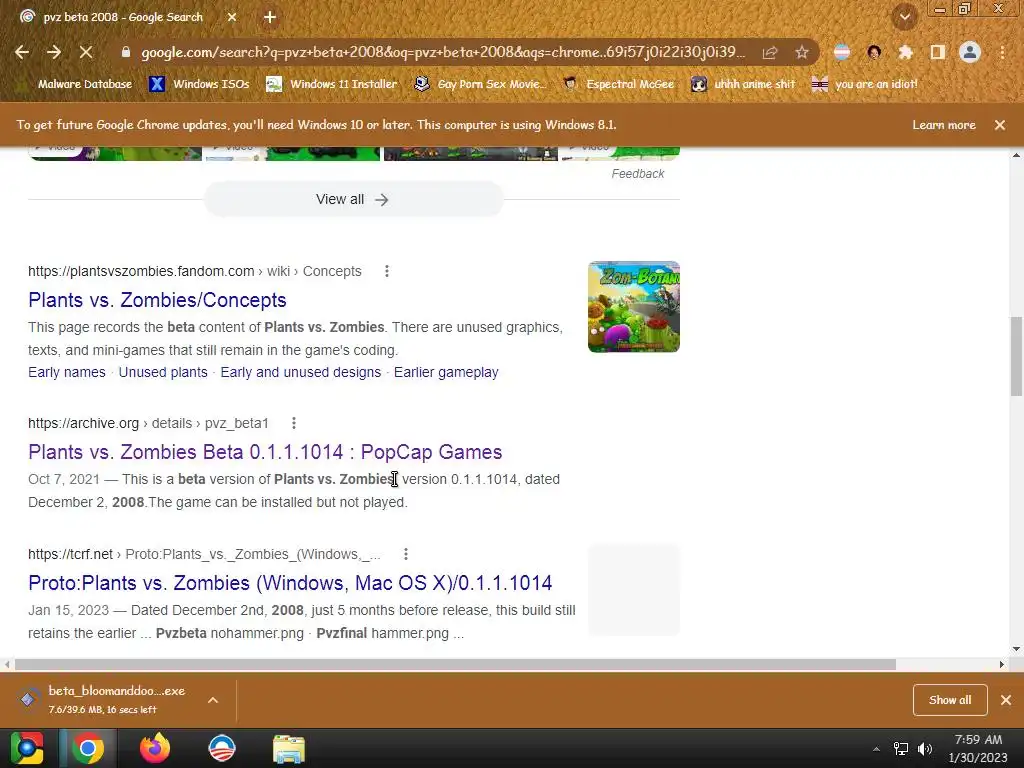Close the downloads bar

point(1006,699)
